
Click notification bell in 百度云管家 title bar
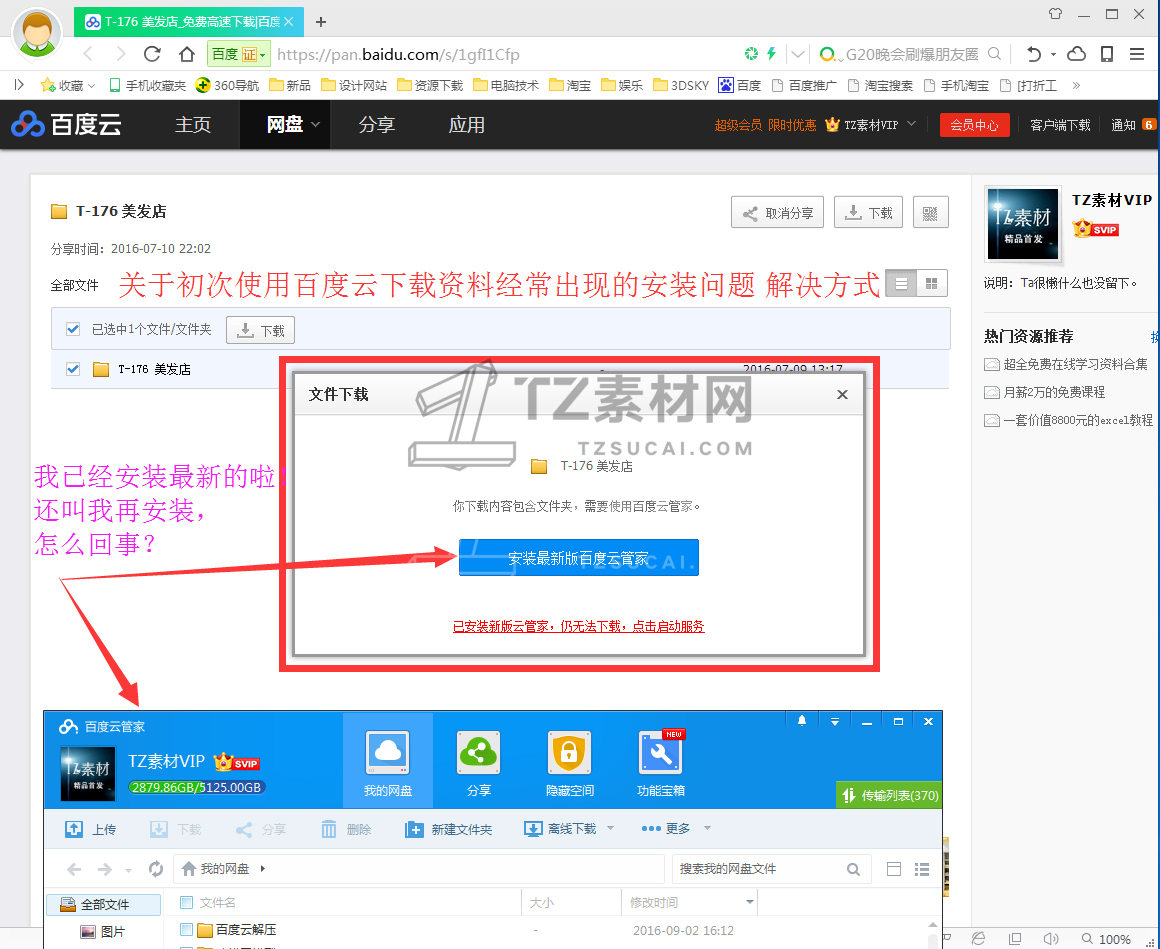(x=802, y=721)
